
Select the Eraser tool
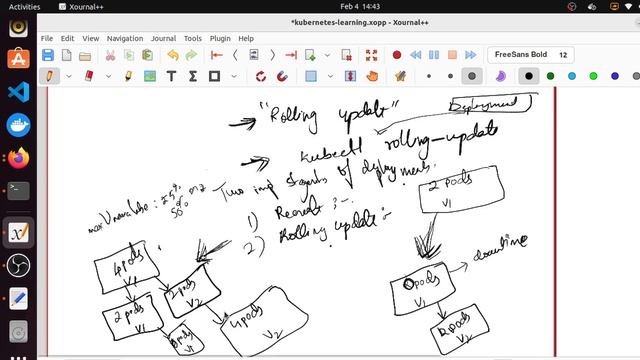(89, 76)
